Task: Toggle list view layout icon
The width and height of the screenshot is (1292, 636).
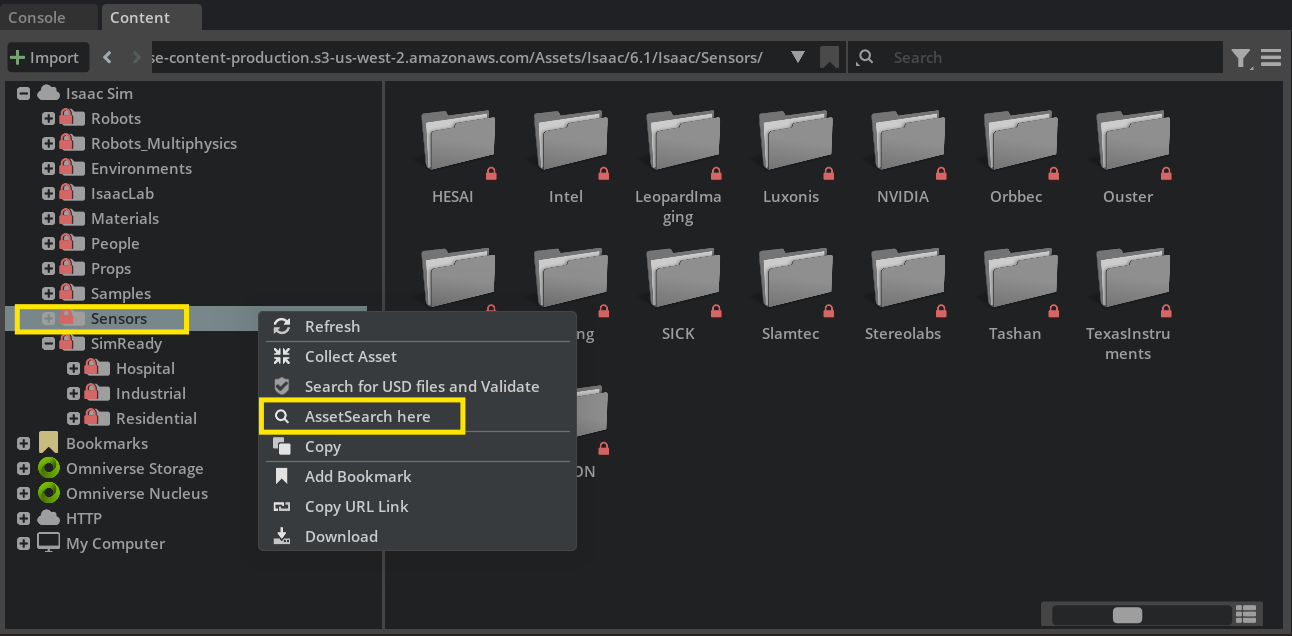Action: coord(1246,614)
